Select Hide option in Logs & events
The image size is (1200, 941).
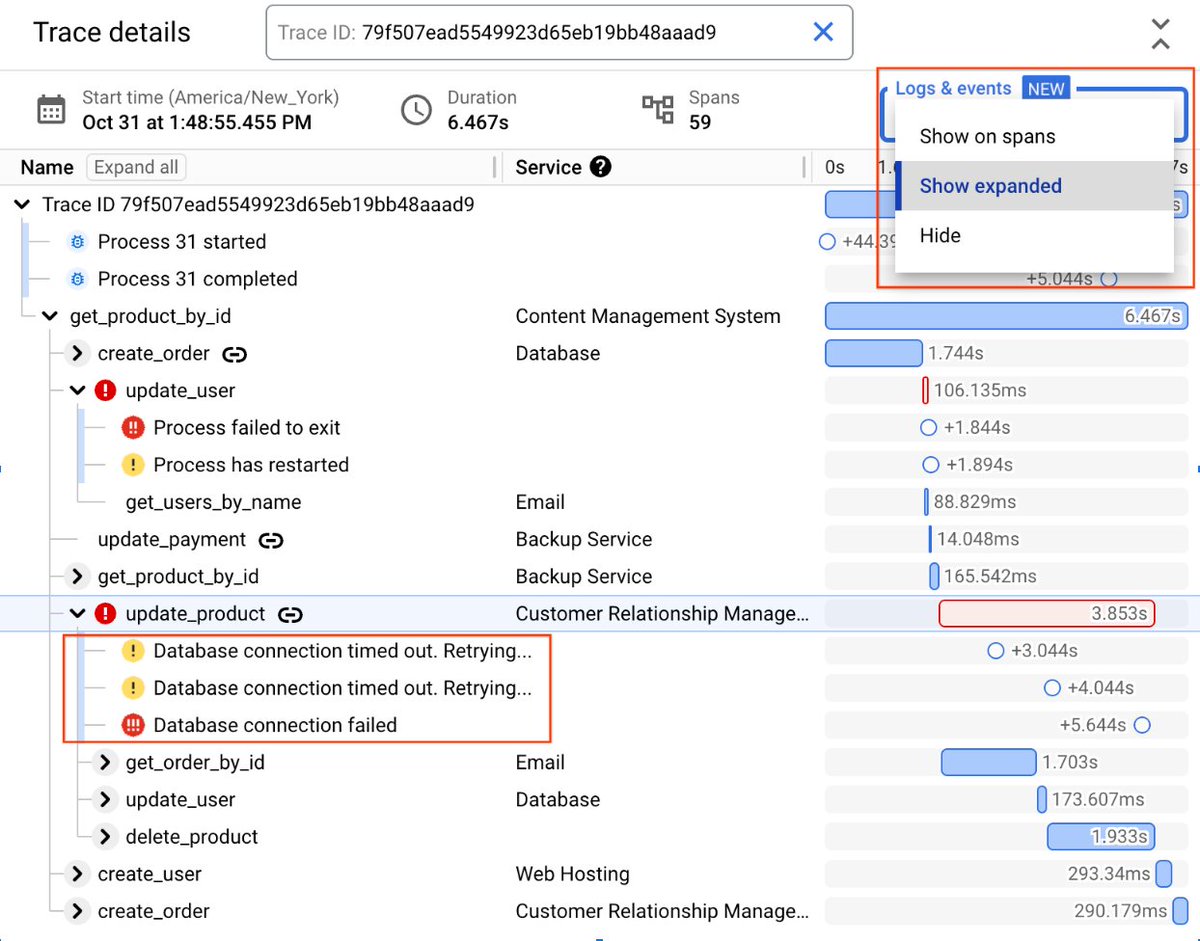(1034, 236)
